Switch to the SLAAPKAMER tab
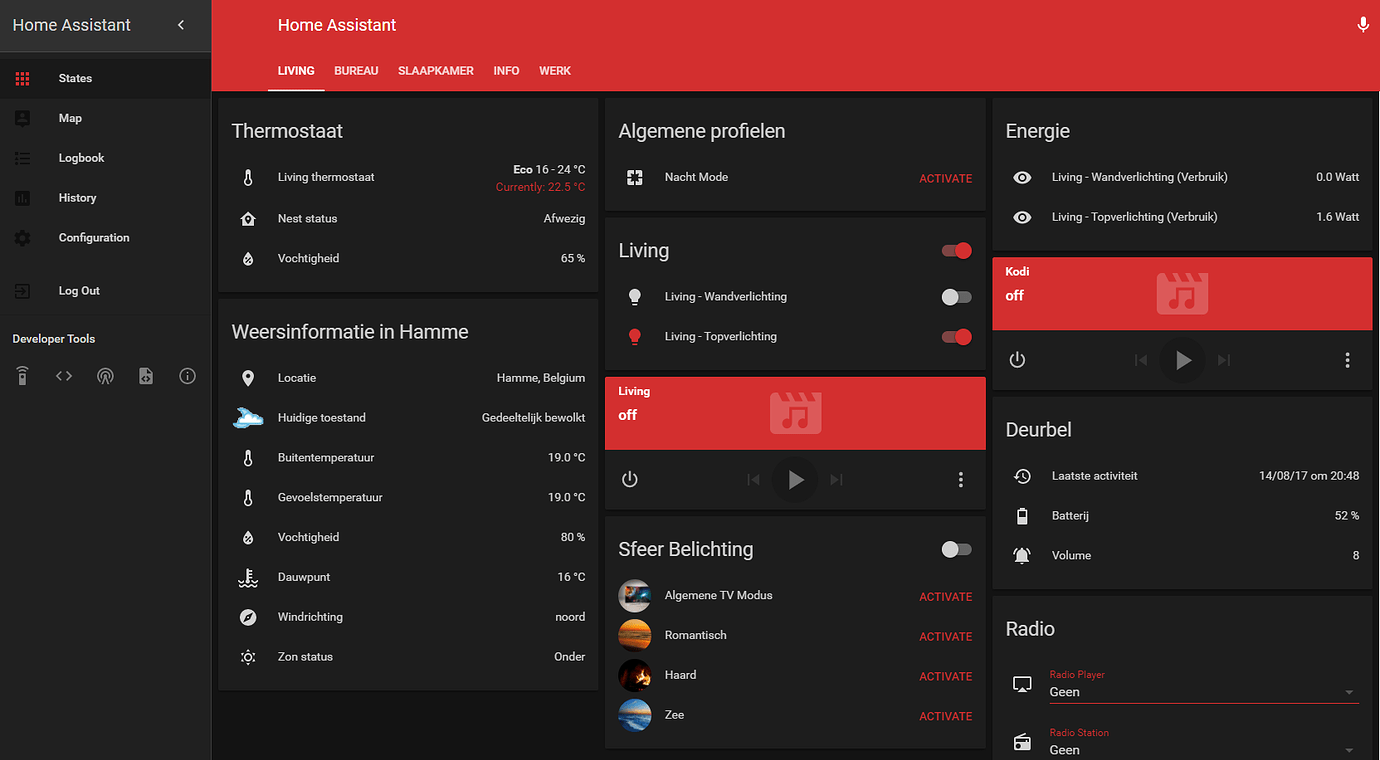 436,71
